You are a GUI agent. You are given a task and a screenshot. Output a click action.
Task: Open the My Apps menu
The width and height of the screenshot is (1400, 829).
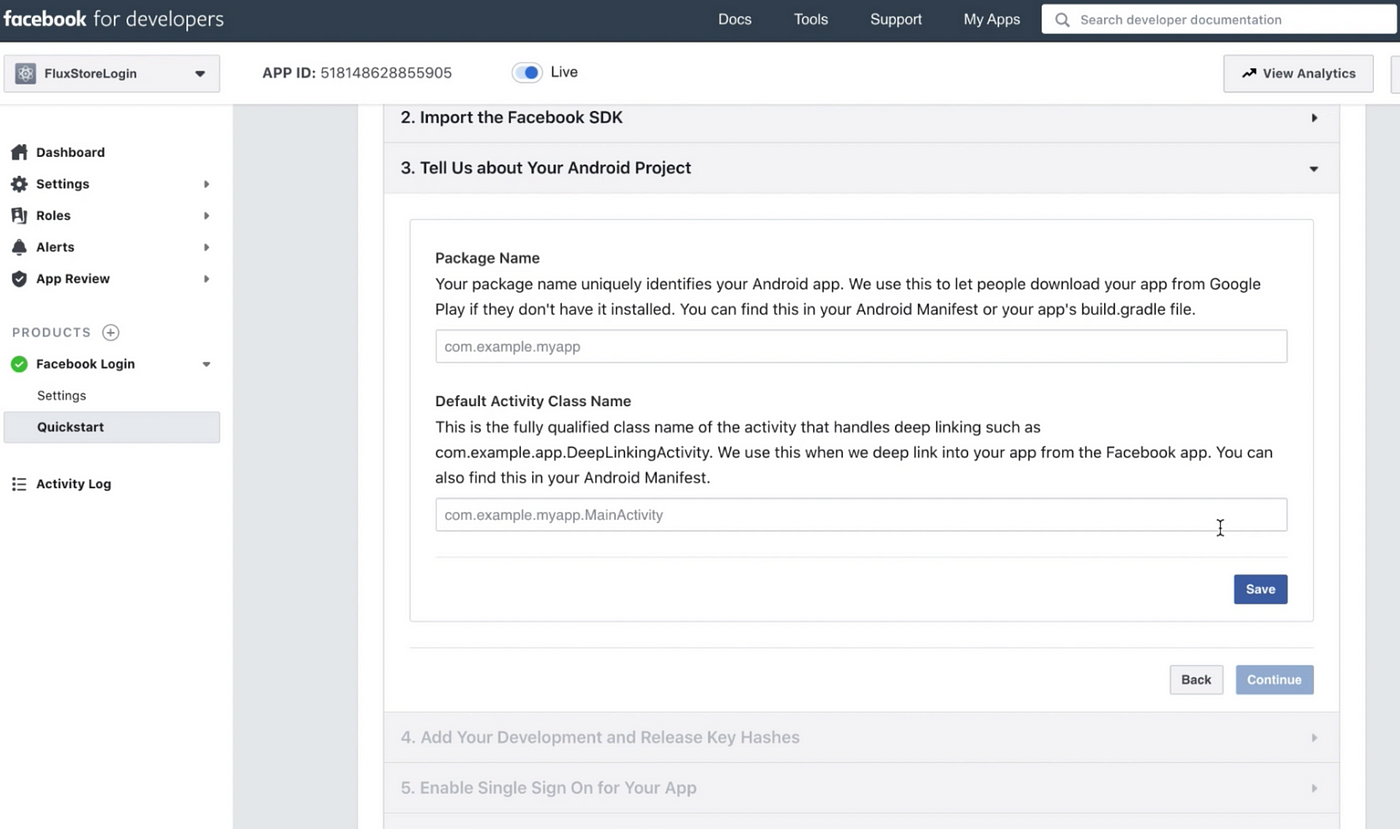coord(992,19)
